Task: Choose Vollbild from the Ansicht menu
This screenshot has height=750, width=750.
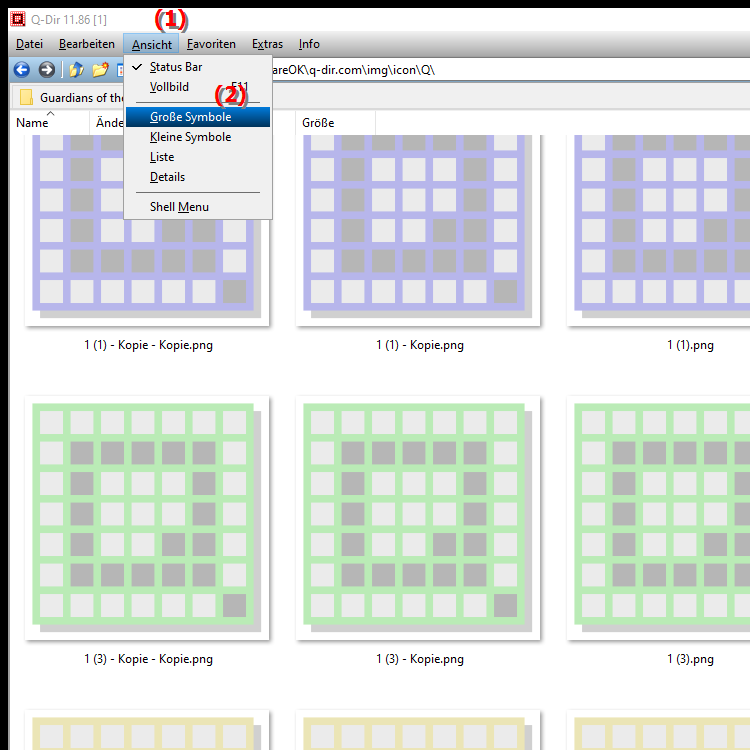Action: 198,87
